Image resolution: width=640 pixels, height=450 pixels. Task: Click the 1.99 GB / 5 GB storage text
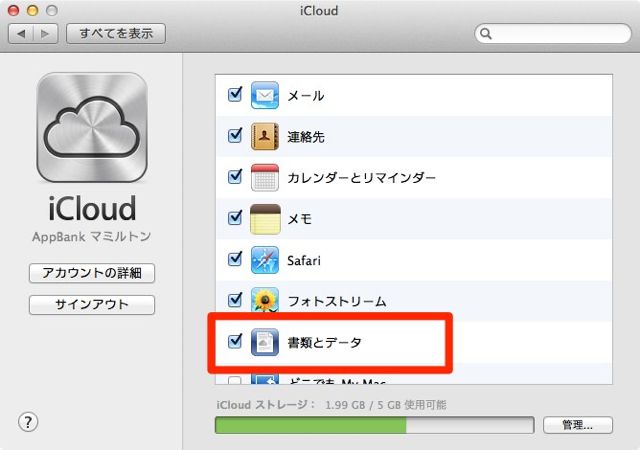click(386, 405)
